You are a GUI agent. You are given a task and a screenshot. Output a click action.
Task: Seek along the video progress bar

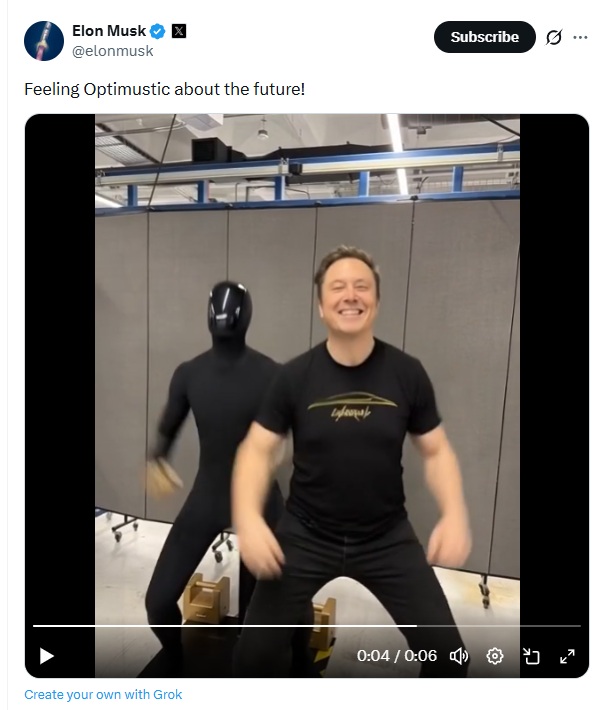pos(307,626)
